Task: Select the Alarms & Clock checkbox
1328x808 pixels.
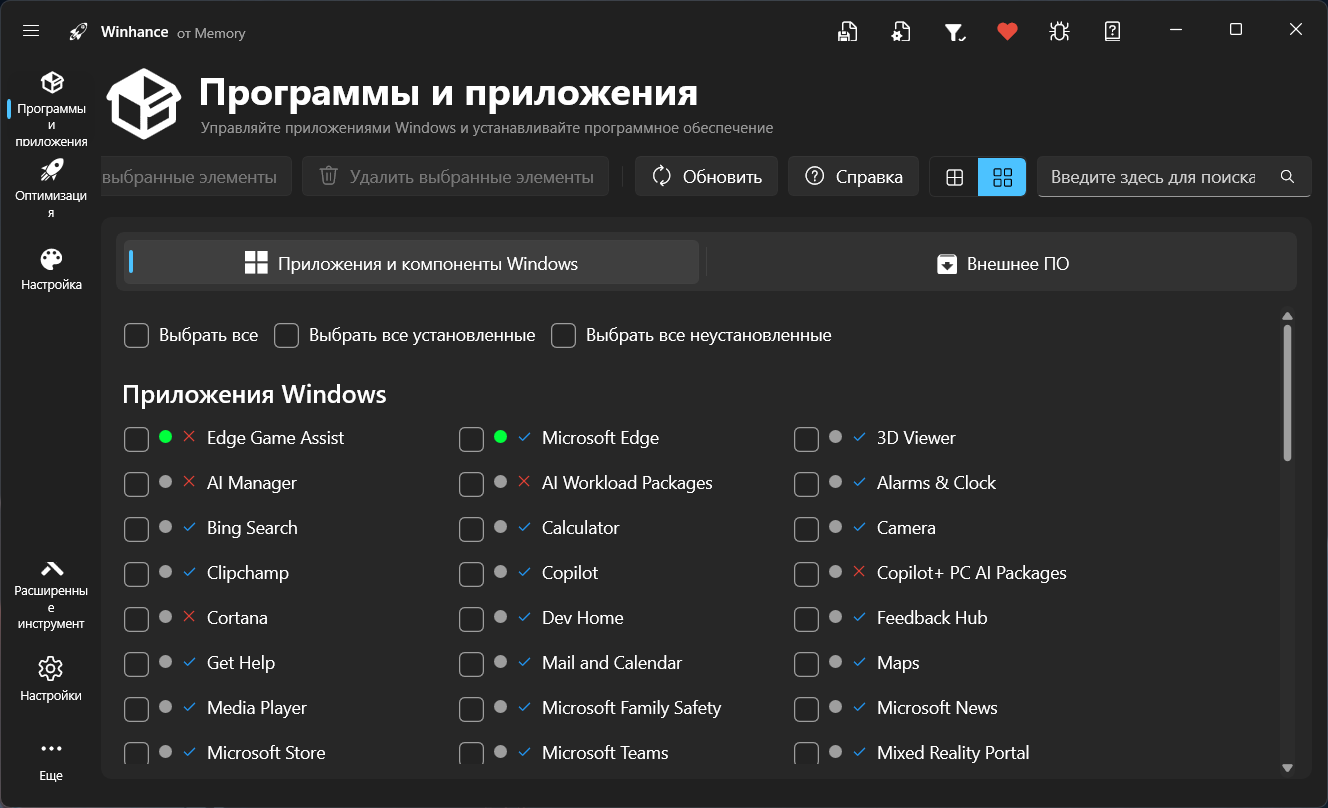Action: coord(807,484)
